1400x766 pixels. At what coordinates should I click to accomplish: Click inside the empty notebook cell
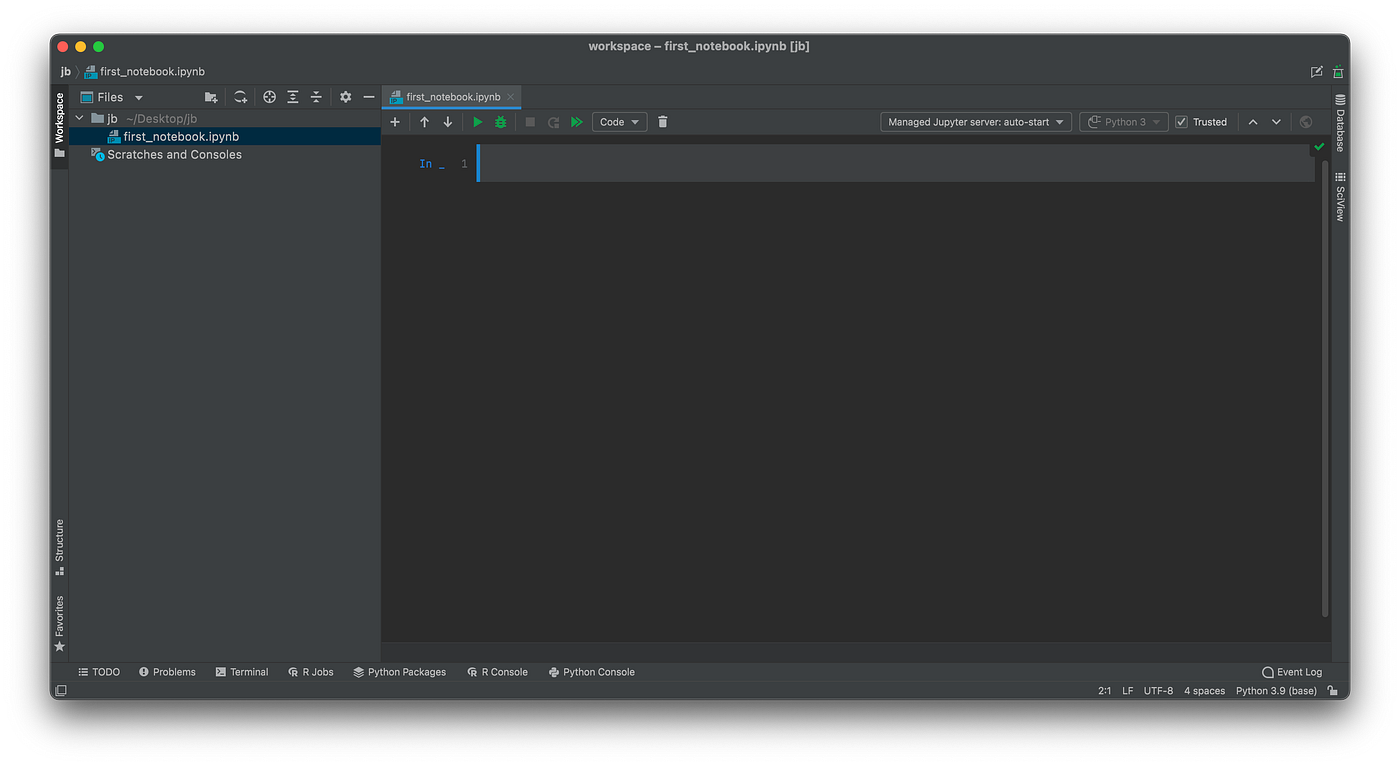point(896,163)
